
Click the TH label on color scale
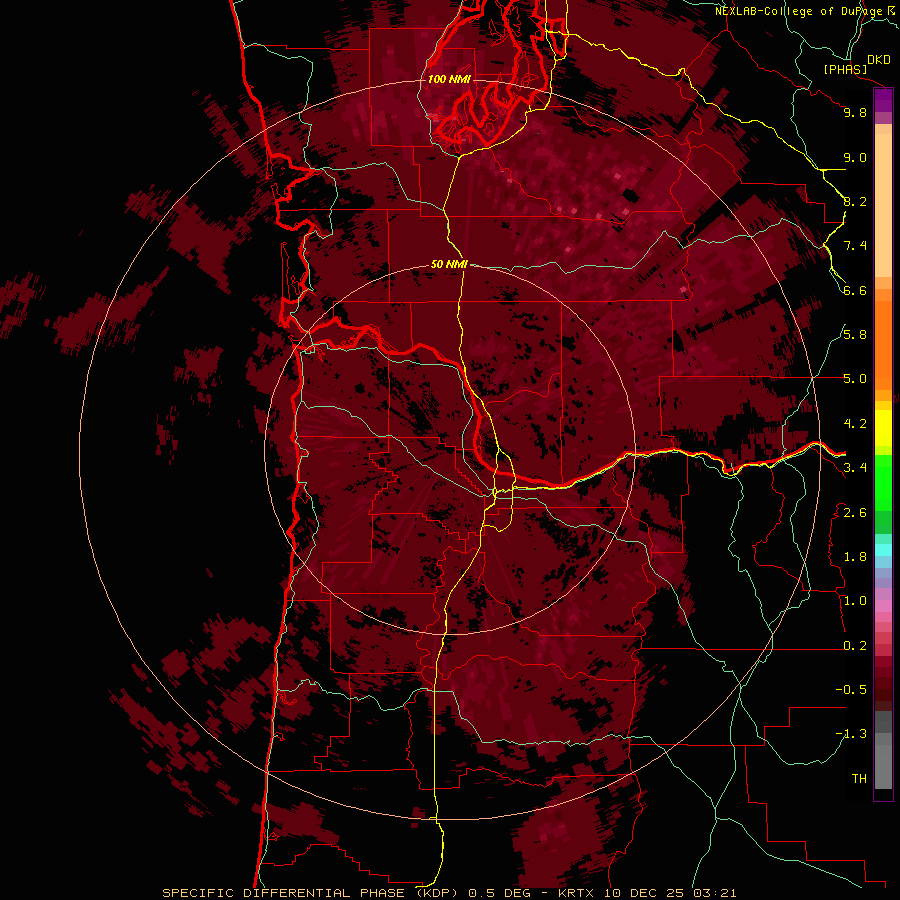coord(859,779)
